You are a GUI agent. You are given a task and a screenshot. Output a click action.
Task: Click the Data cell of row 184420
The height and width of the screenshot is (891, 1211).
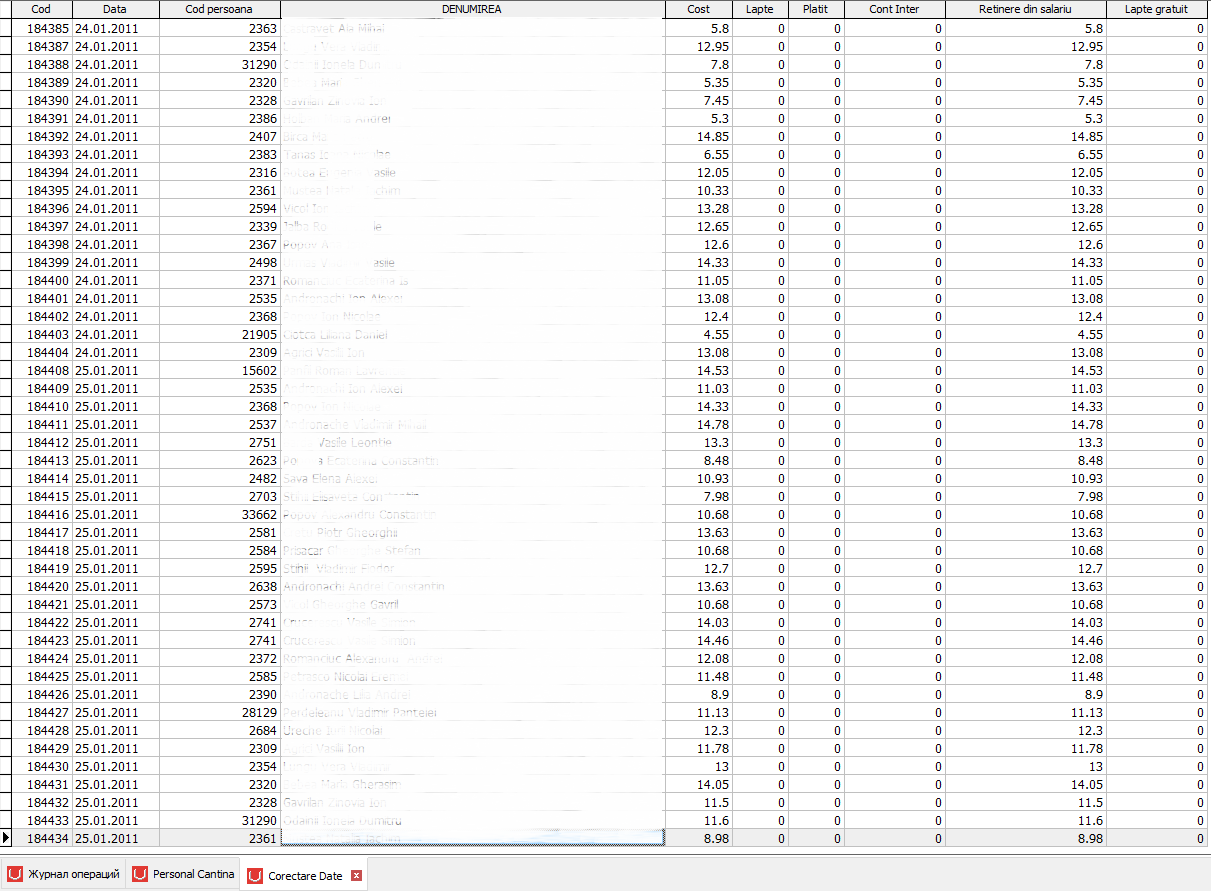(115, 587)
